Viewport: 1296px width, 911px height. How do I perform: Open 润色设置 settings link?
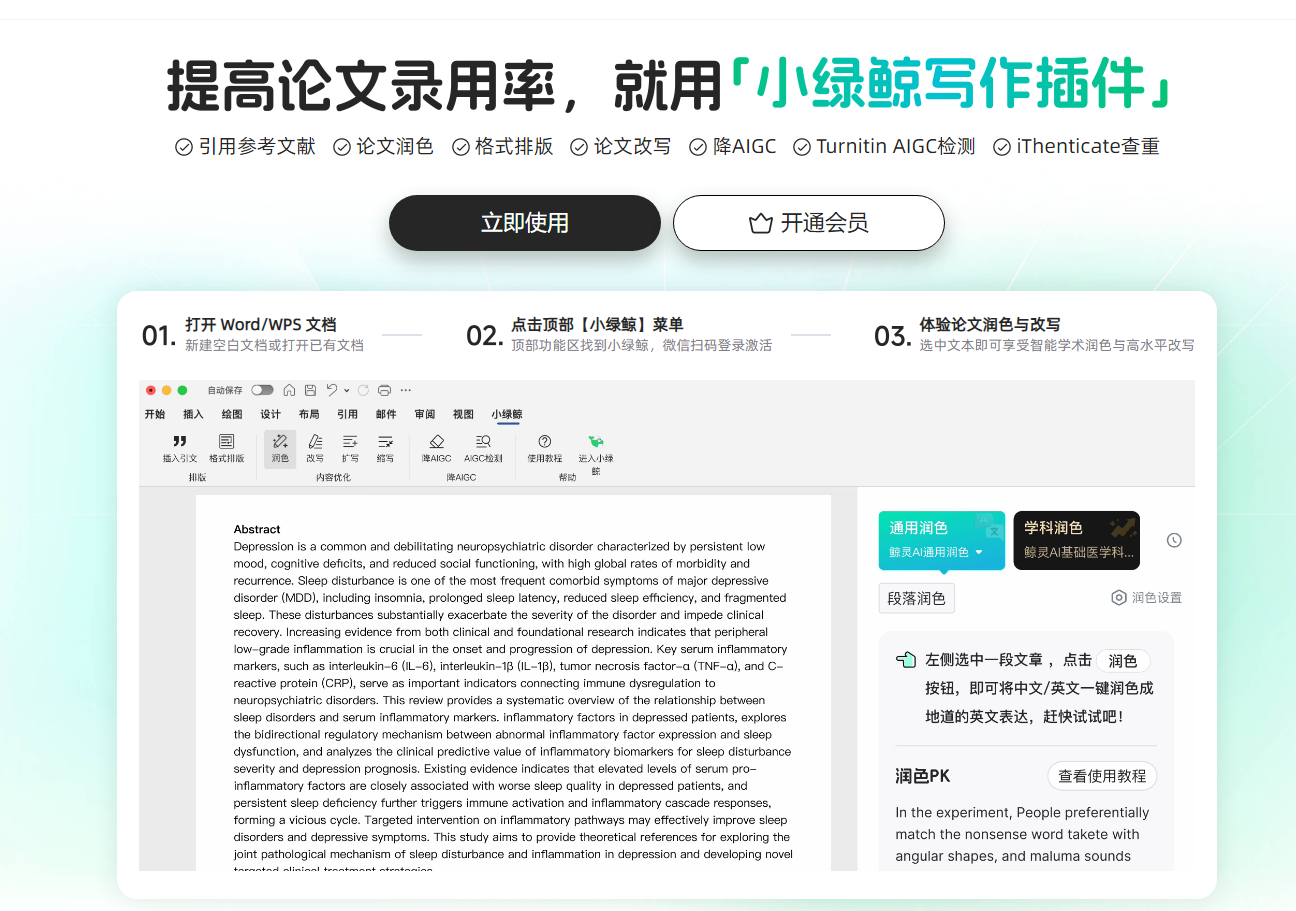click(x=1146, y=598)
